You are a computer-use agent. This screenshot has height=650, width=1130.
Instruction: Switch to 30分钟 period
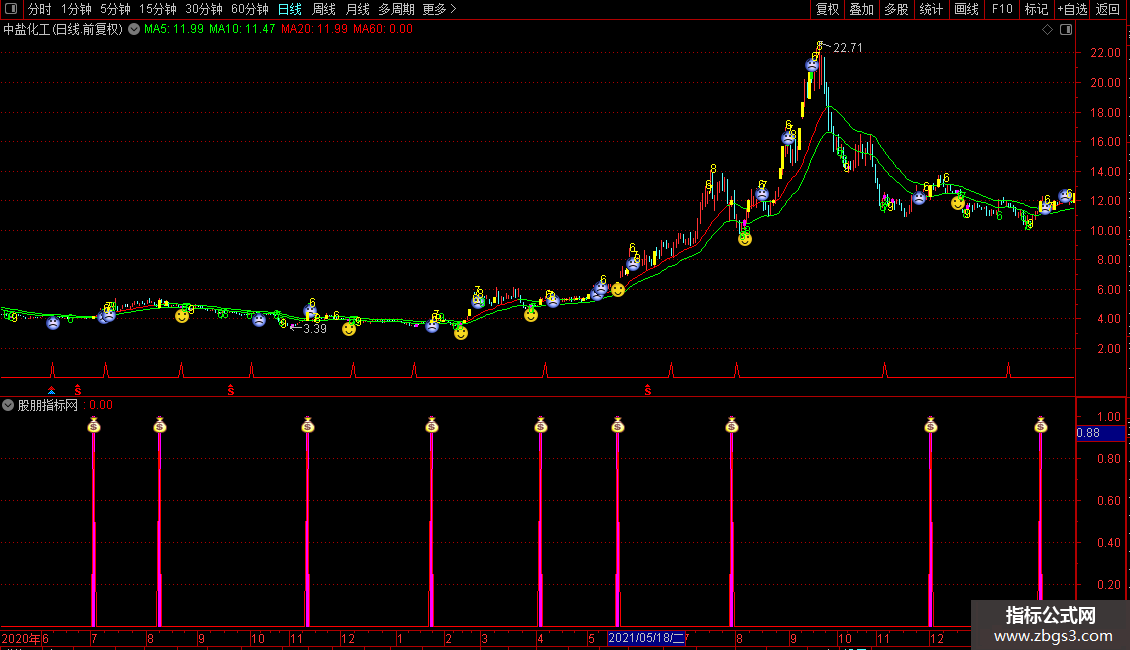(x=204, y=9)
